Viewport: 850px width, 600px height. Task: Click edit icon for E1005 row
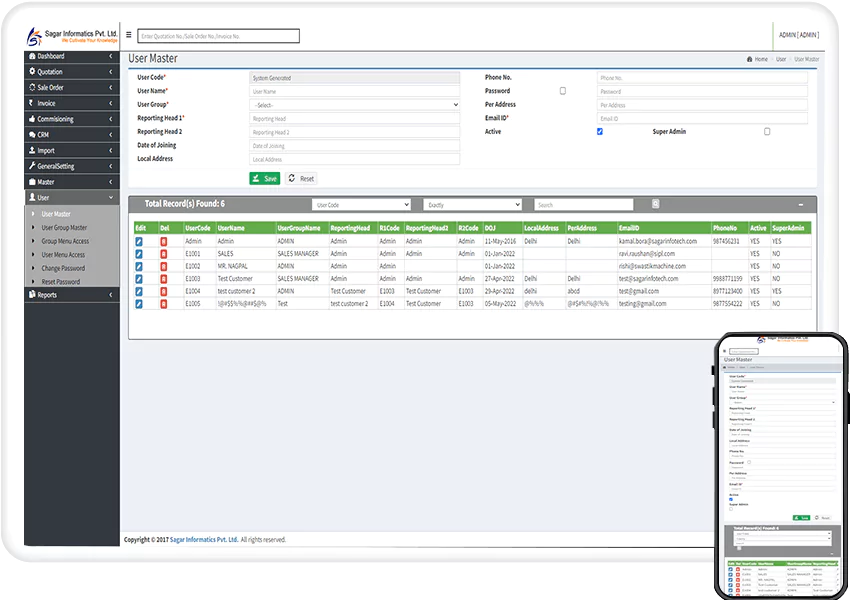tap(139, 304)
